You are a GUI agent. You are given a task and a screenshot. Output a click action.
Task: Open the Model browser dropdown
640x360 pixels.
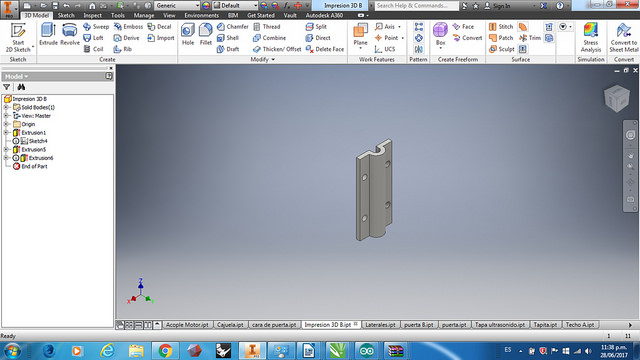coord(17,76)
